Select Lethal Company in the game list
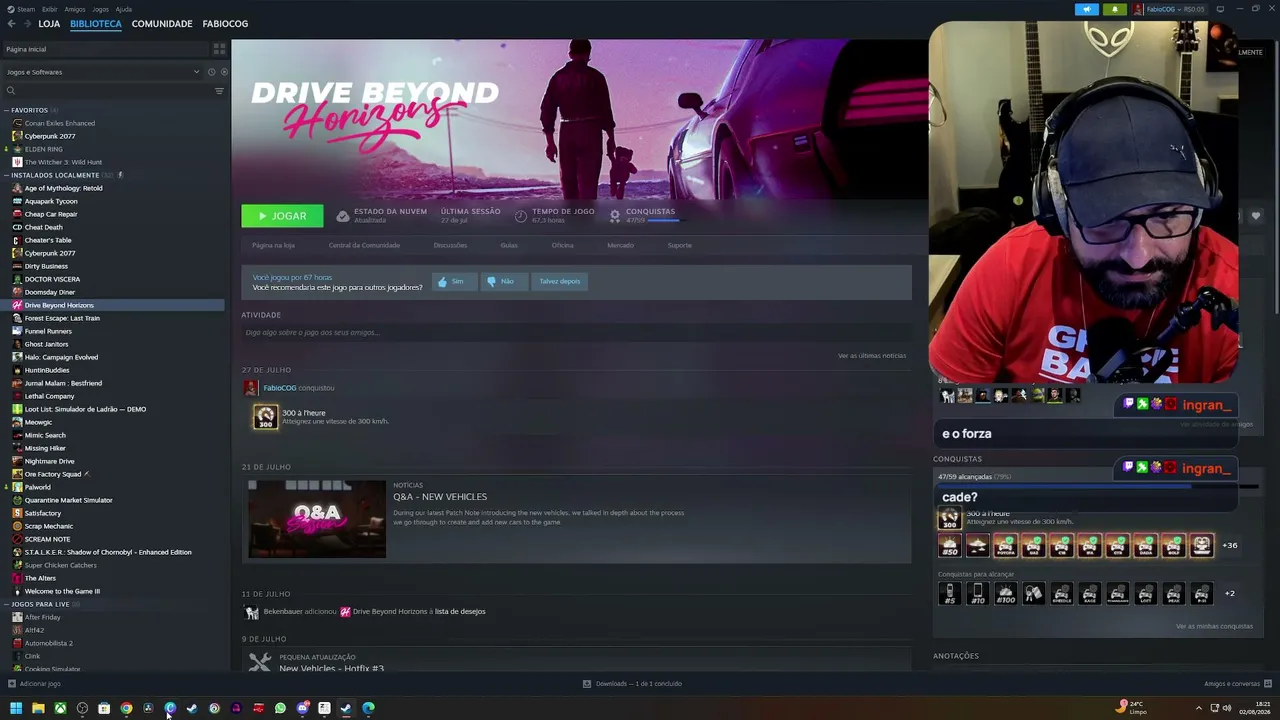The width and height of the screenshot is (1280, 720). pyautogui.click(x=49, y=396)
